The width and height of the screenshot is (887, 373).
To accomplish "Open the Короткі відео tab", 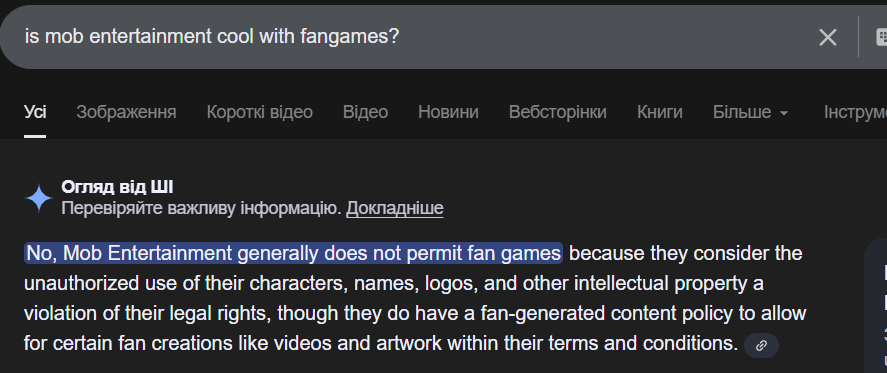I will pos(260,112).
